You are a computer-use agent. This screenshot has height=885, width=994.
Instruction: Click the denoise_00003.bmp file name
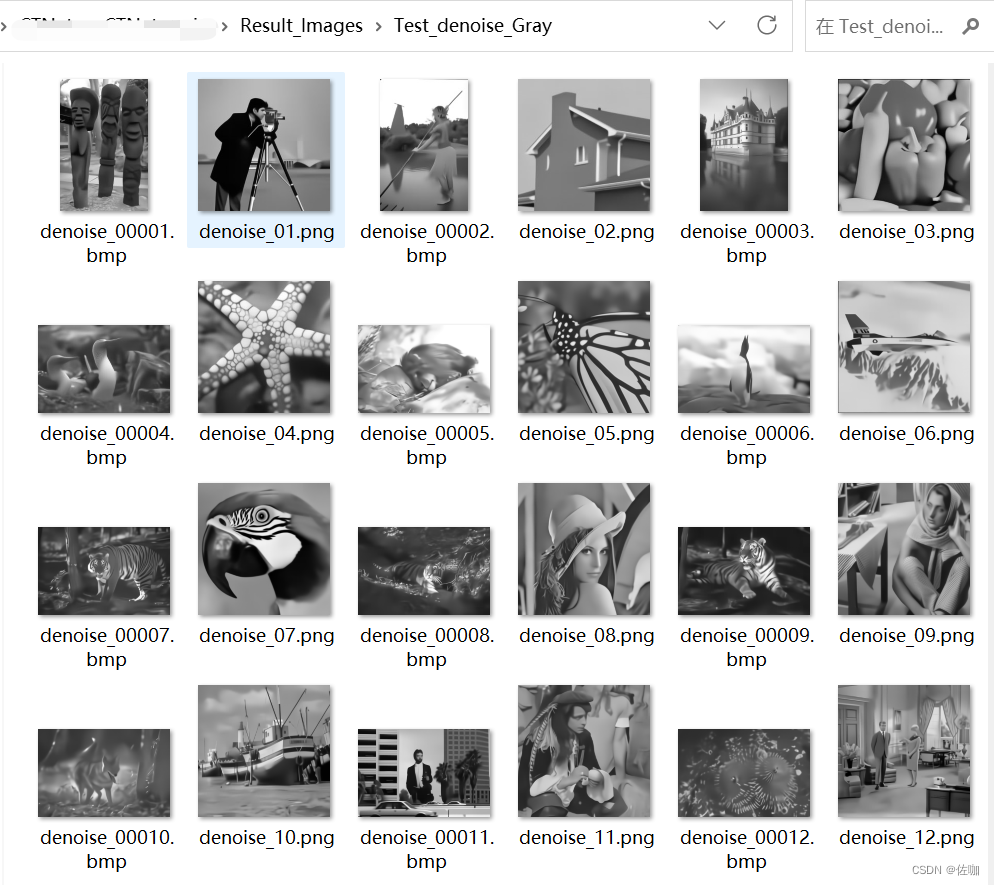pyautogui.click(x=747, y=243)
